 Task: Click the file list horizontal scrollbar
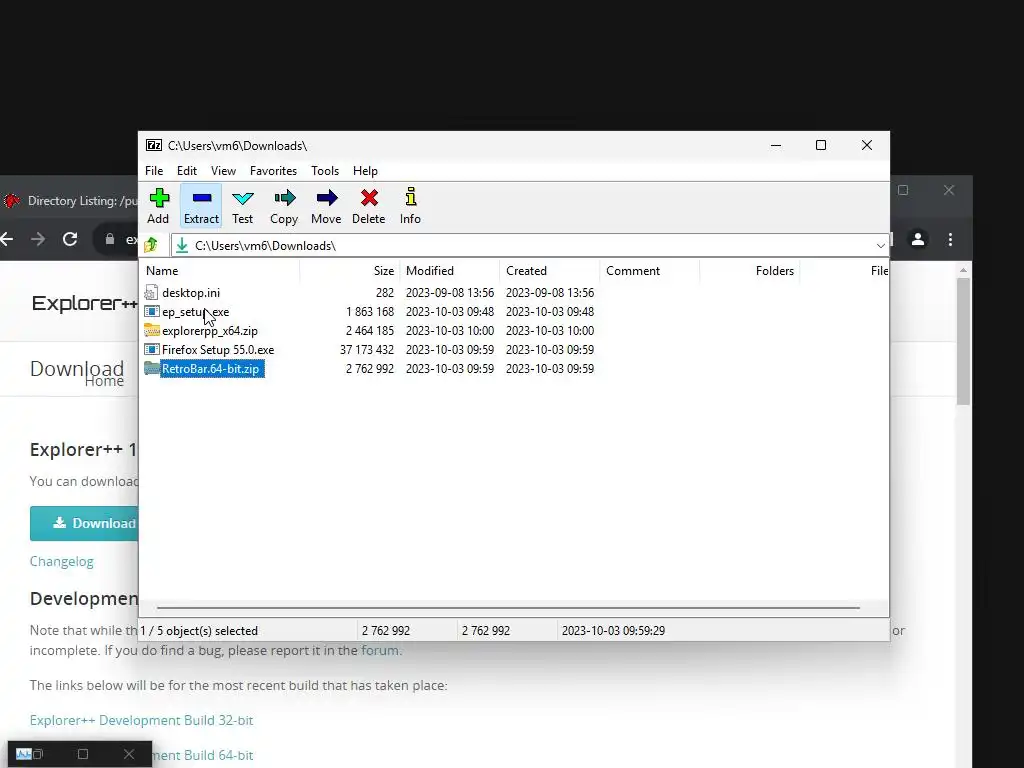click(x=508, y=607)
